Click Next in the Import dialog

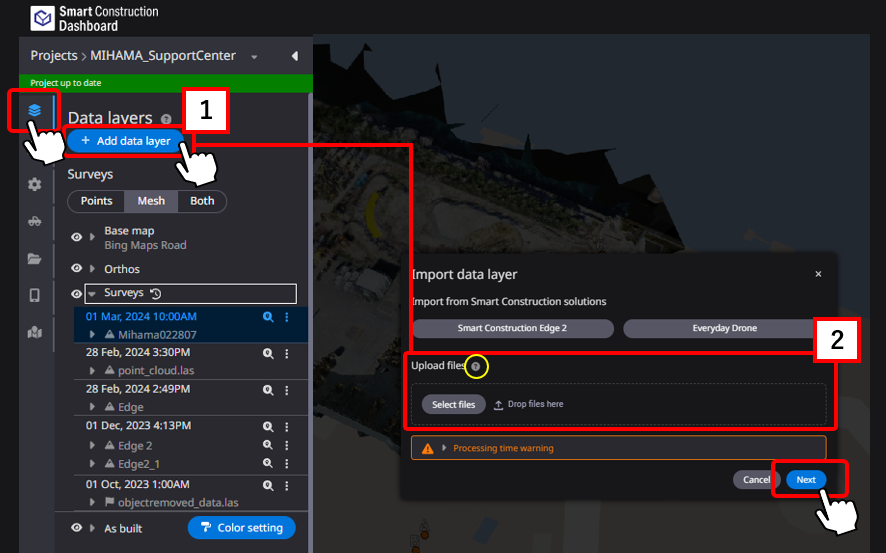pos(806,480)
